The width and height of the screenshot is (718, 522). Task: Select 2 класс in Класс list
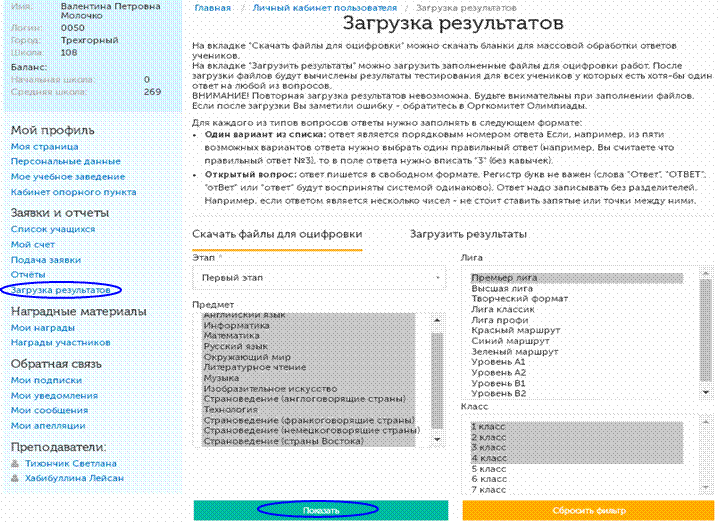(x=577, y=437)
